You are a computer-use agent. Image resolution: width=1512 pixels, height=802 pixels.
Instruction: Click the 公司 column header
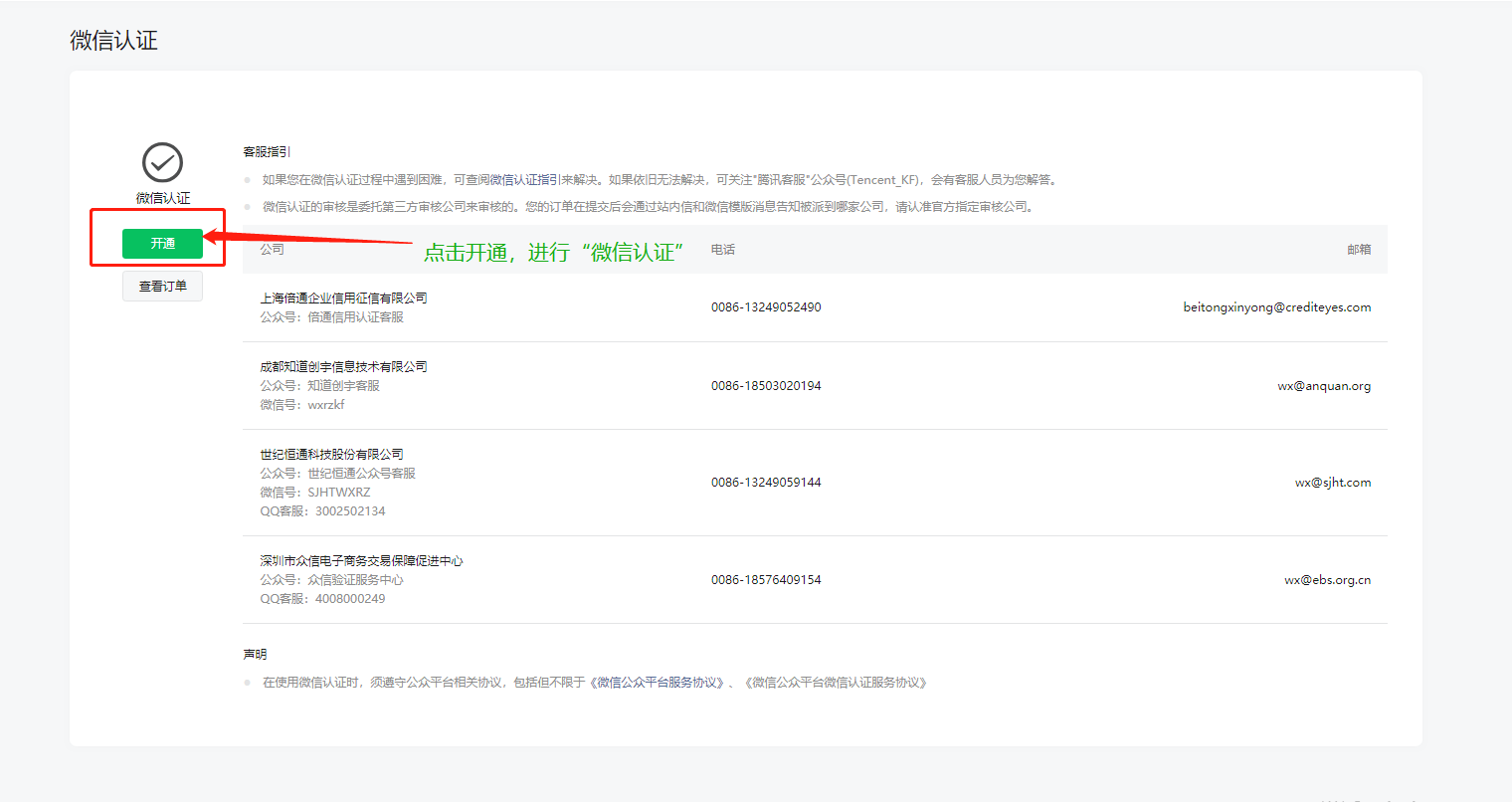click(272, 250)
